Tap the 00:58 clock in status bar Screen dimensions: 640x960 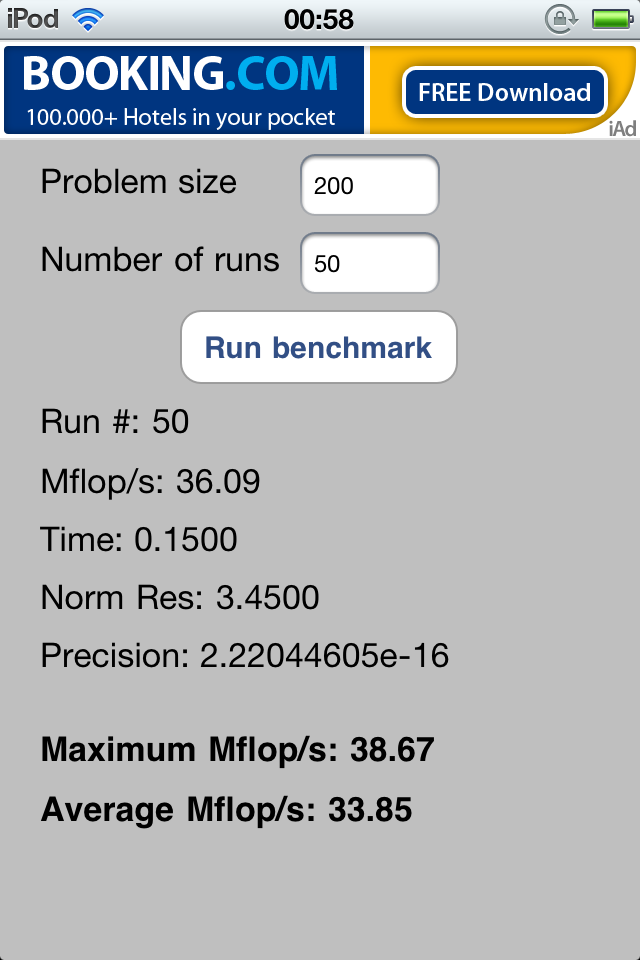(318, 20)
